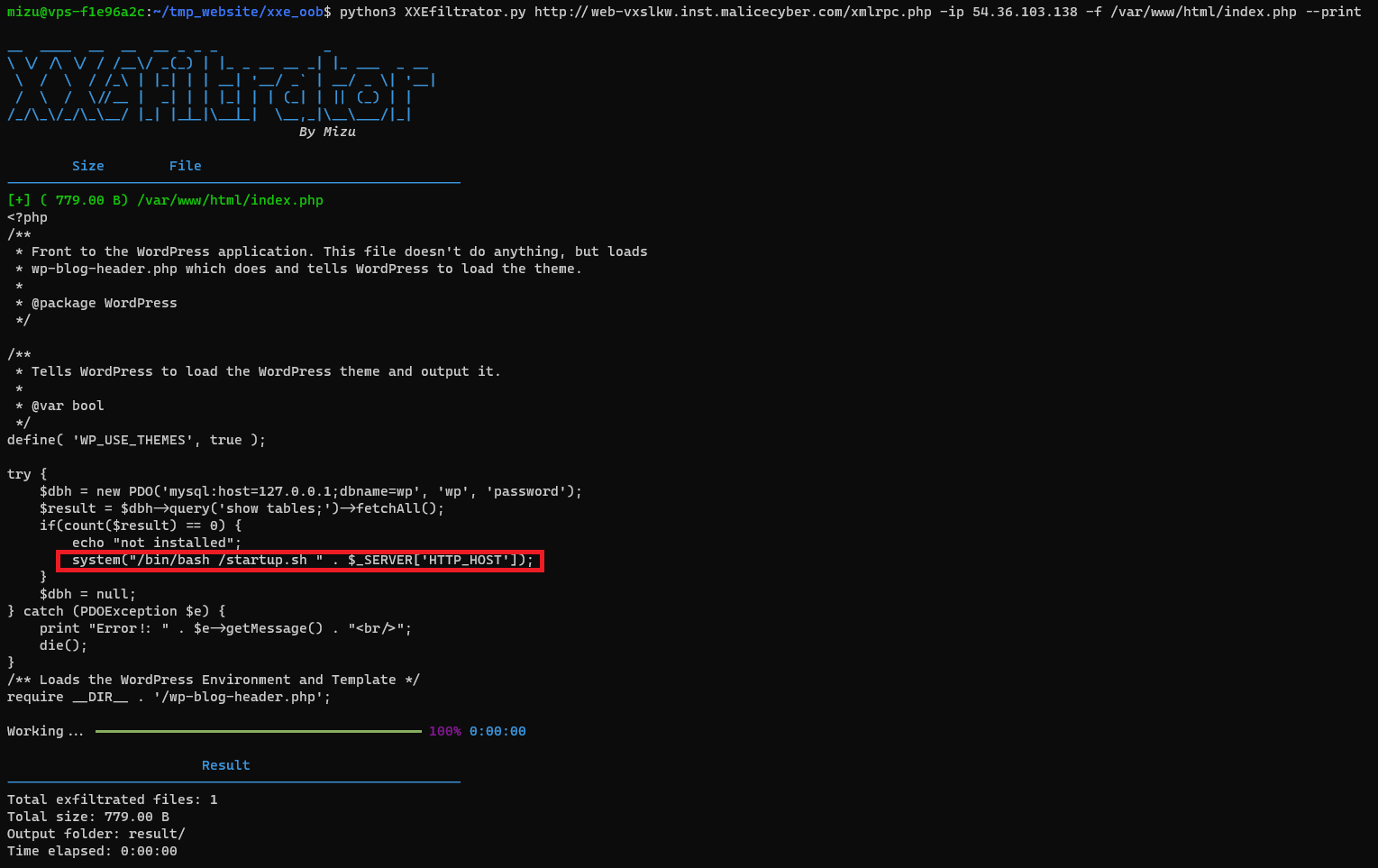Click the define WP_USE_THEMES line

[x=137, y=440]
